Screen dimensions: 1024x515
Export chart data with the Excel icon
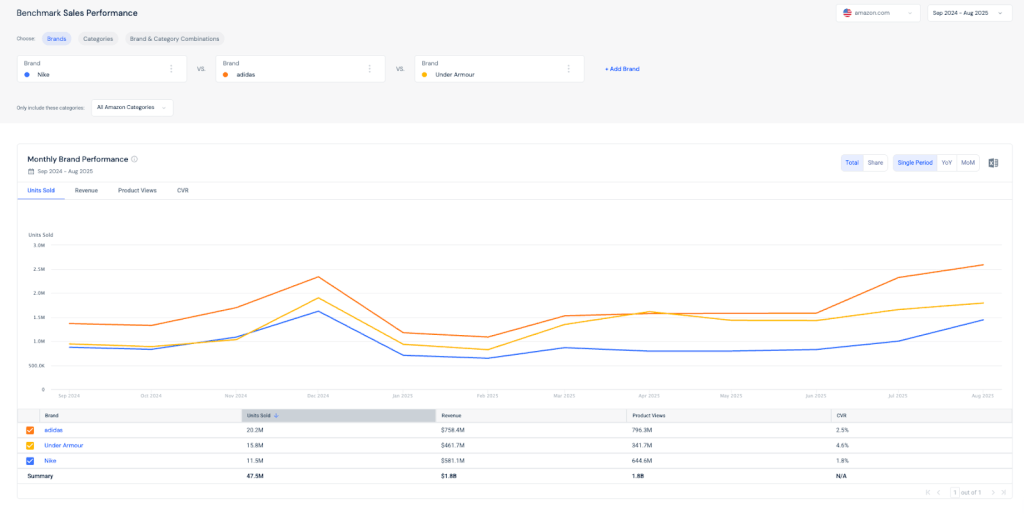pos(993,163)
